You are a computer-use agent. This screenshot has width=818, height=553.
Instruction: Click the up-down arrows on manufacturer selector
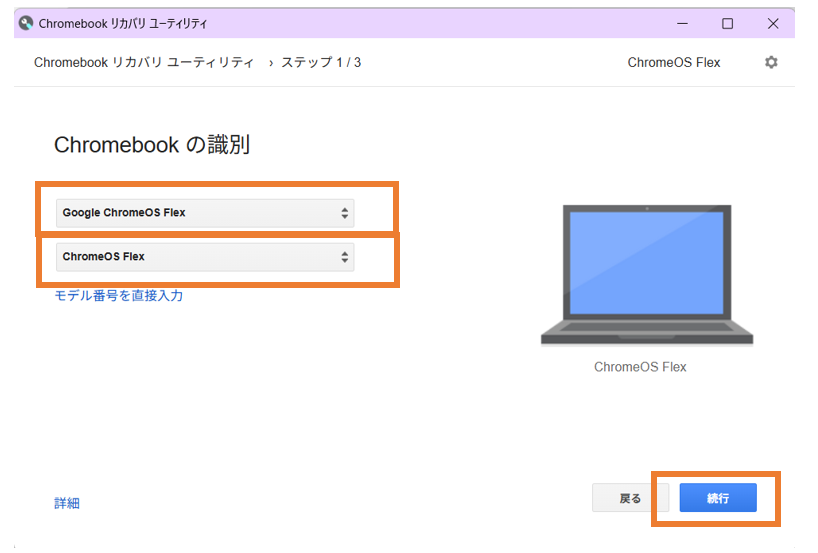[x=345, y=213]
